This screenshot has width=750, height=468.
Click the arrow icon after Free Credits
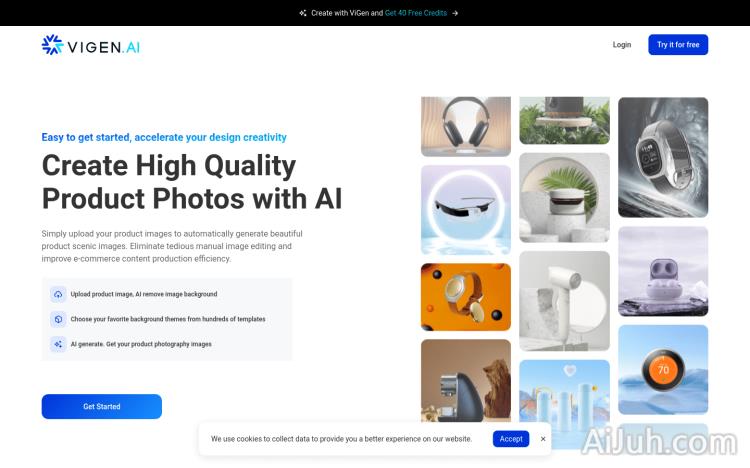455,13
